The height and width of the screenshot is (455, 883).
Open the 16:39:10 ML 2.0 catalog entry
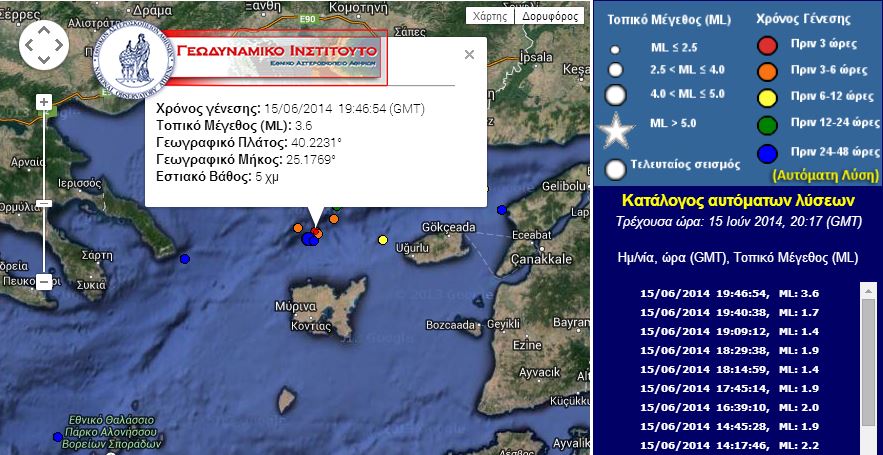tap(729, 407)
